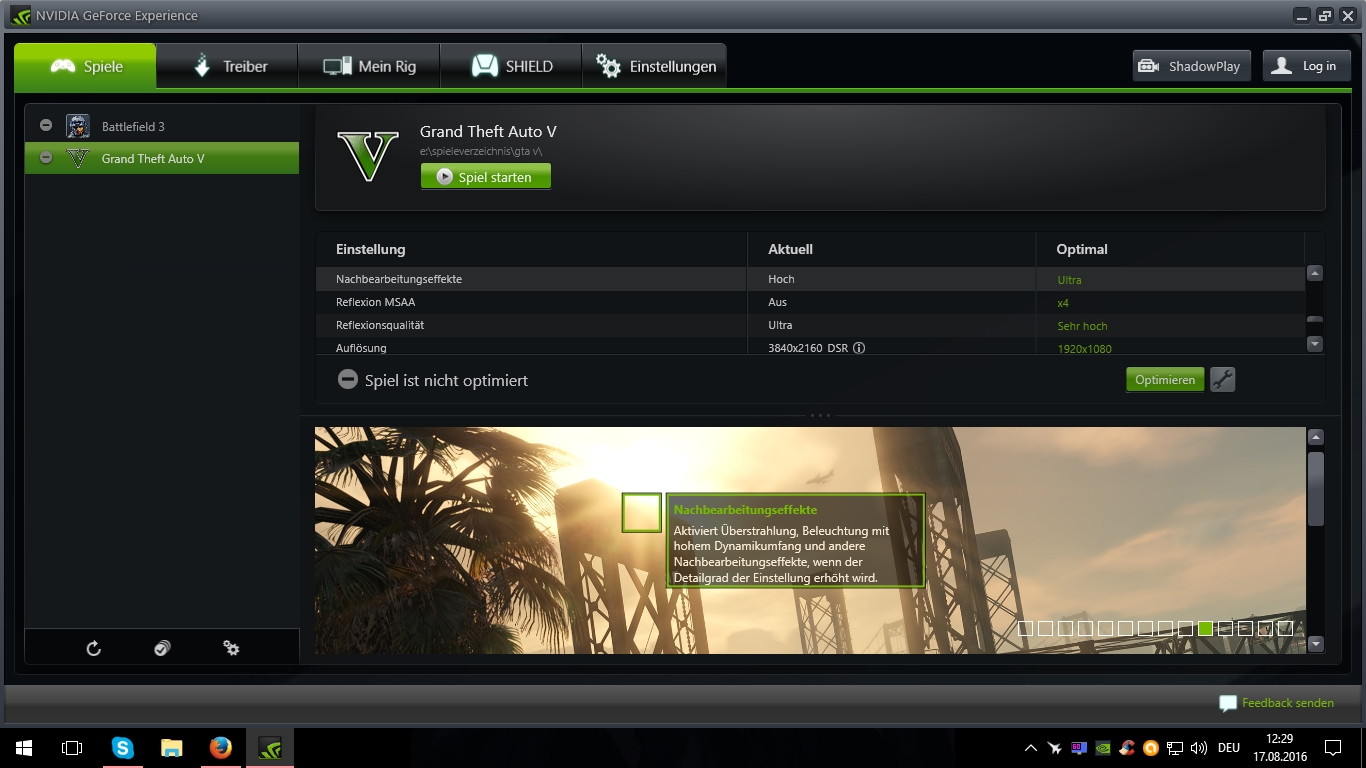Screen dimensions: 1366x768
Task: Click the large GTA V logo in header
Action: pyautogui.click(x=368, y=155)
